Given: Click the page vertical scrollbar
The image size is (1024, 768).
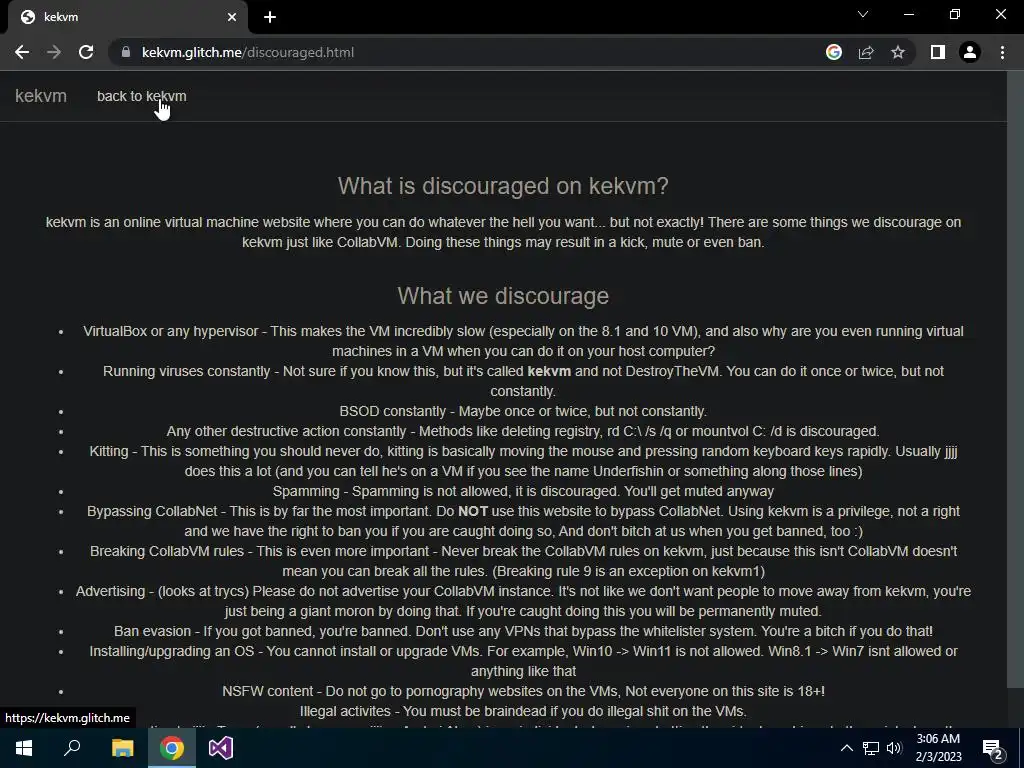Looking at the screenshot, I should [1016, 379].
